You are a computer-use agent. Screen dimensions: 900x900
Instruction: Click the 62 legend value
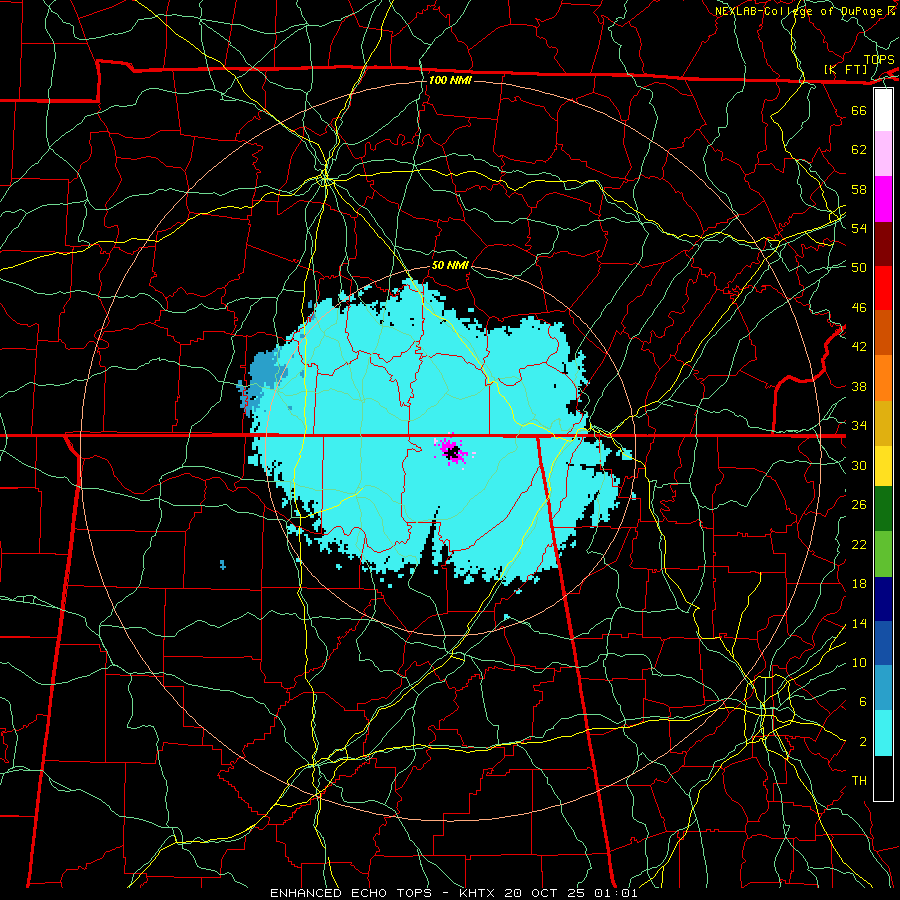point(859,149)
